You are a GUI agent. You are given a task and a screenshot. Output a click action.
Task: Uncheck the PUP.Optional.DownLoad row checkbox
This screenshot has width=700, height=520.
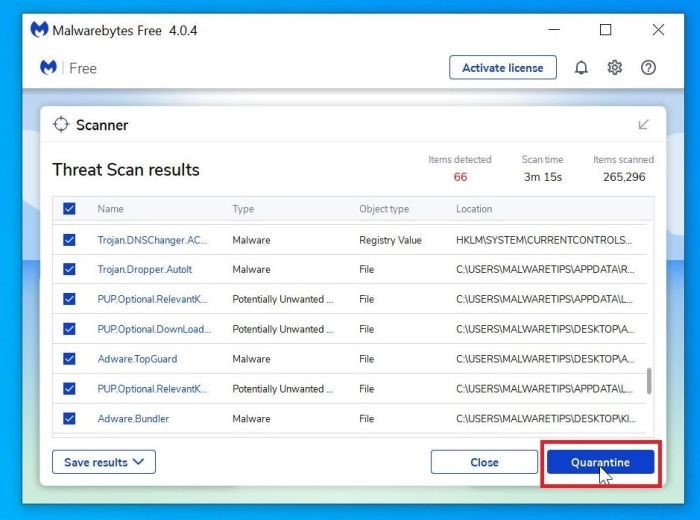pos(69,329)
